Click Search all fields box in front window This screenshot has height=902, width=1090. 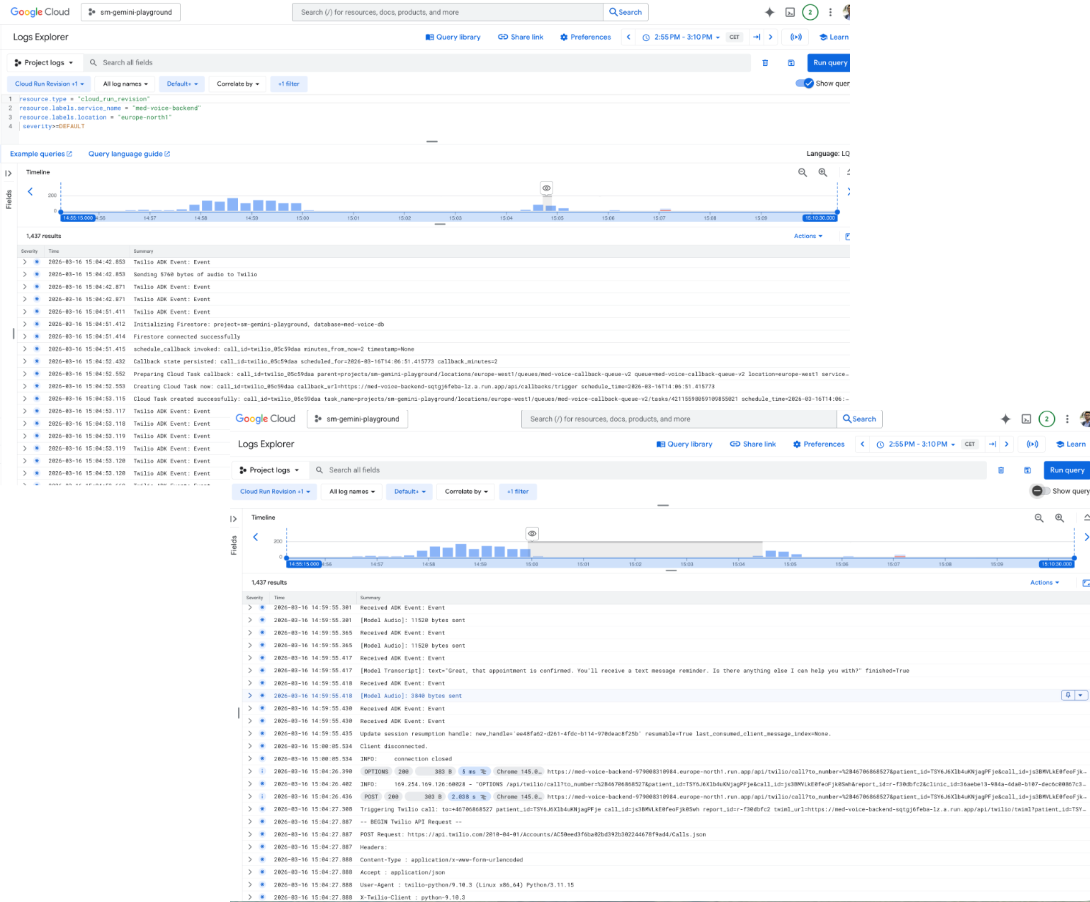[648, 470]
